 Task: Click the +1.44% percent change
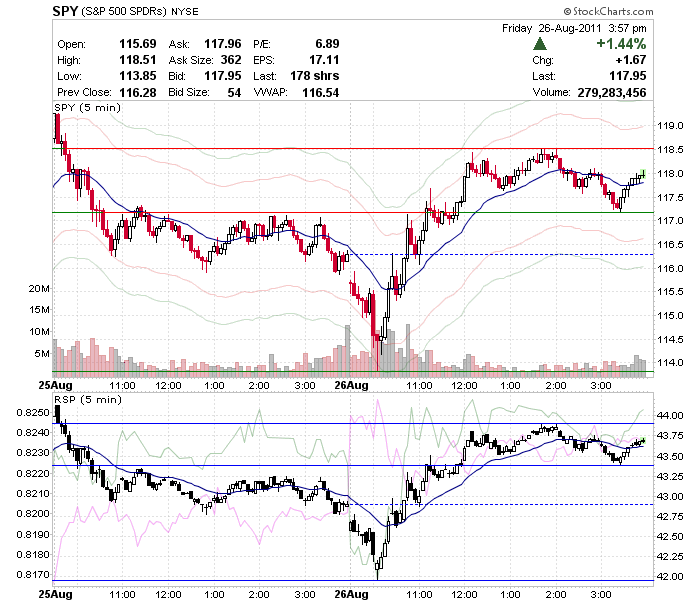621,44
